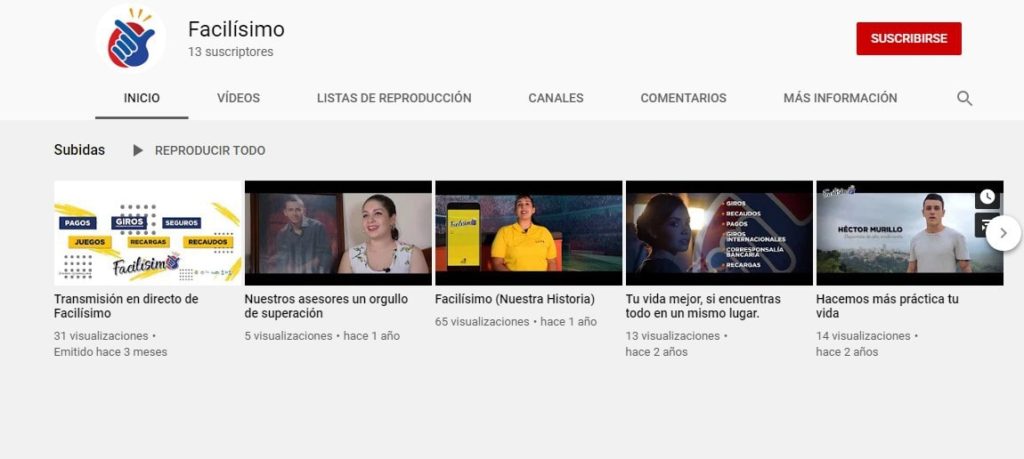Image resolution: width=1024 pixels, height=459 pixels.
Task: Click Watch later clock icon on Héctor Murillo thumbnail
Action: (x=987, y=196)
